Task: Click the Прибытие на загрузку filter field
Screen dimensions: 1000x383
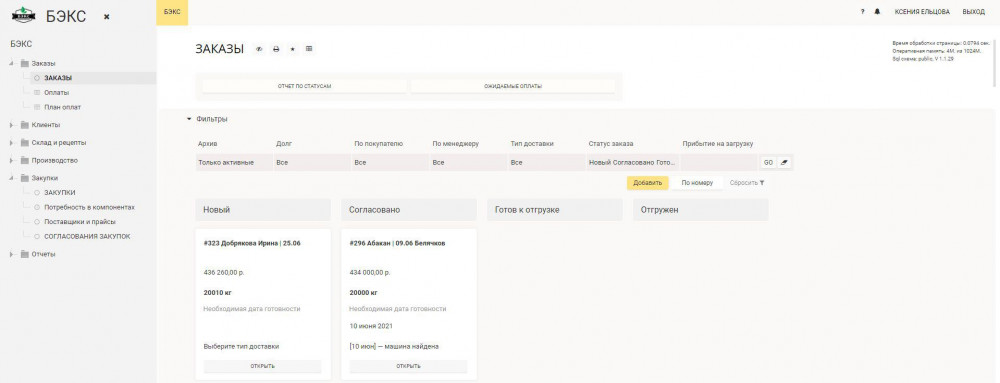Action: tap(719, 163)
